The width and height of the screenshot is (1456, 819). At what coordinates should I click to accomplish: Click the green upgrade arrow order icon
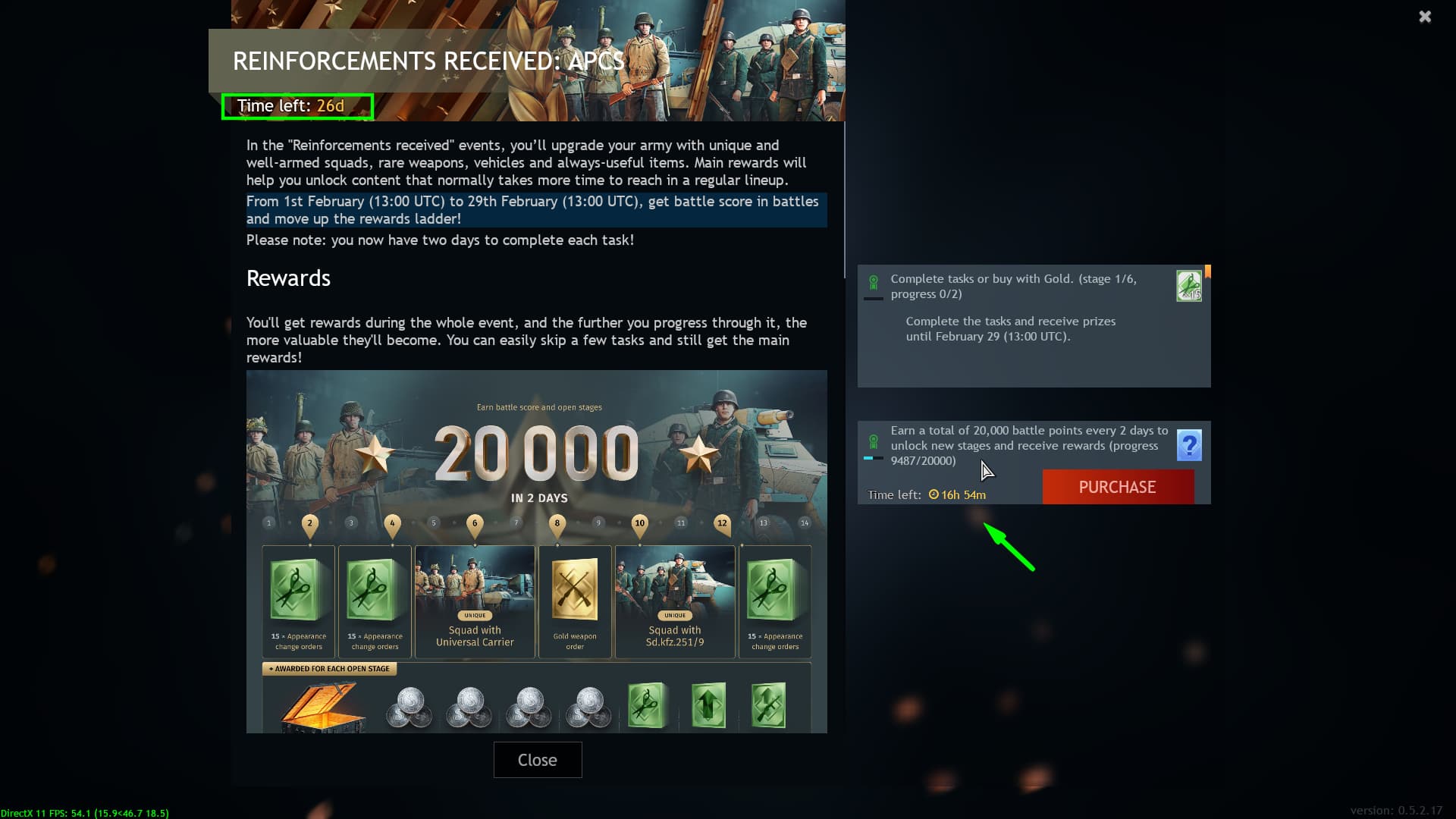[x=709, y=705]
